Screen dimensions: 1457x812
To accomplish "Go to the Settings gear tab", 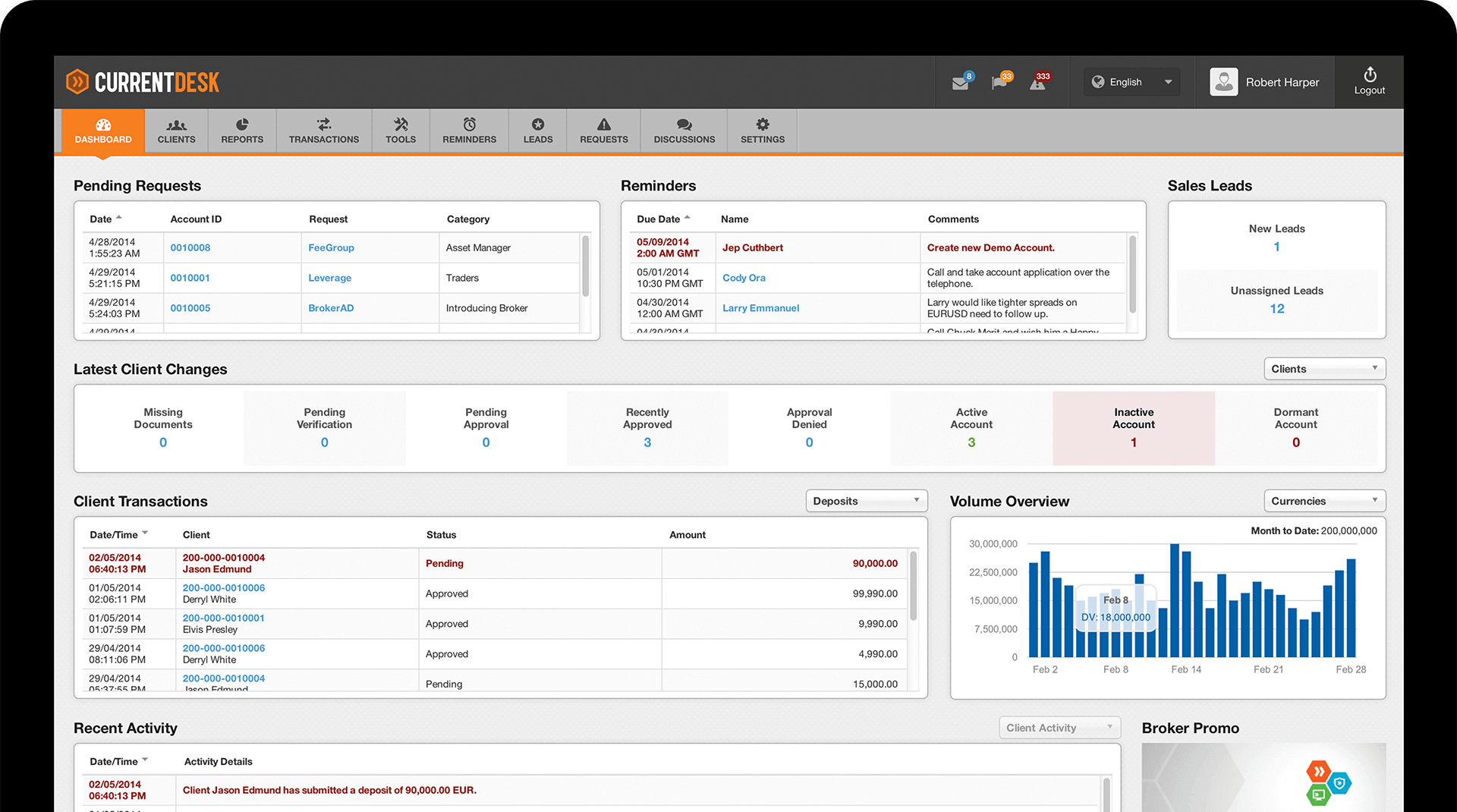I will 762,131.
